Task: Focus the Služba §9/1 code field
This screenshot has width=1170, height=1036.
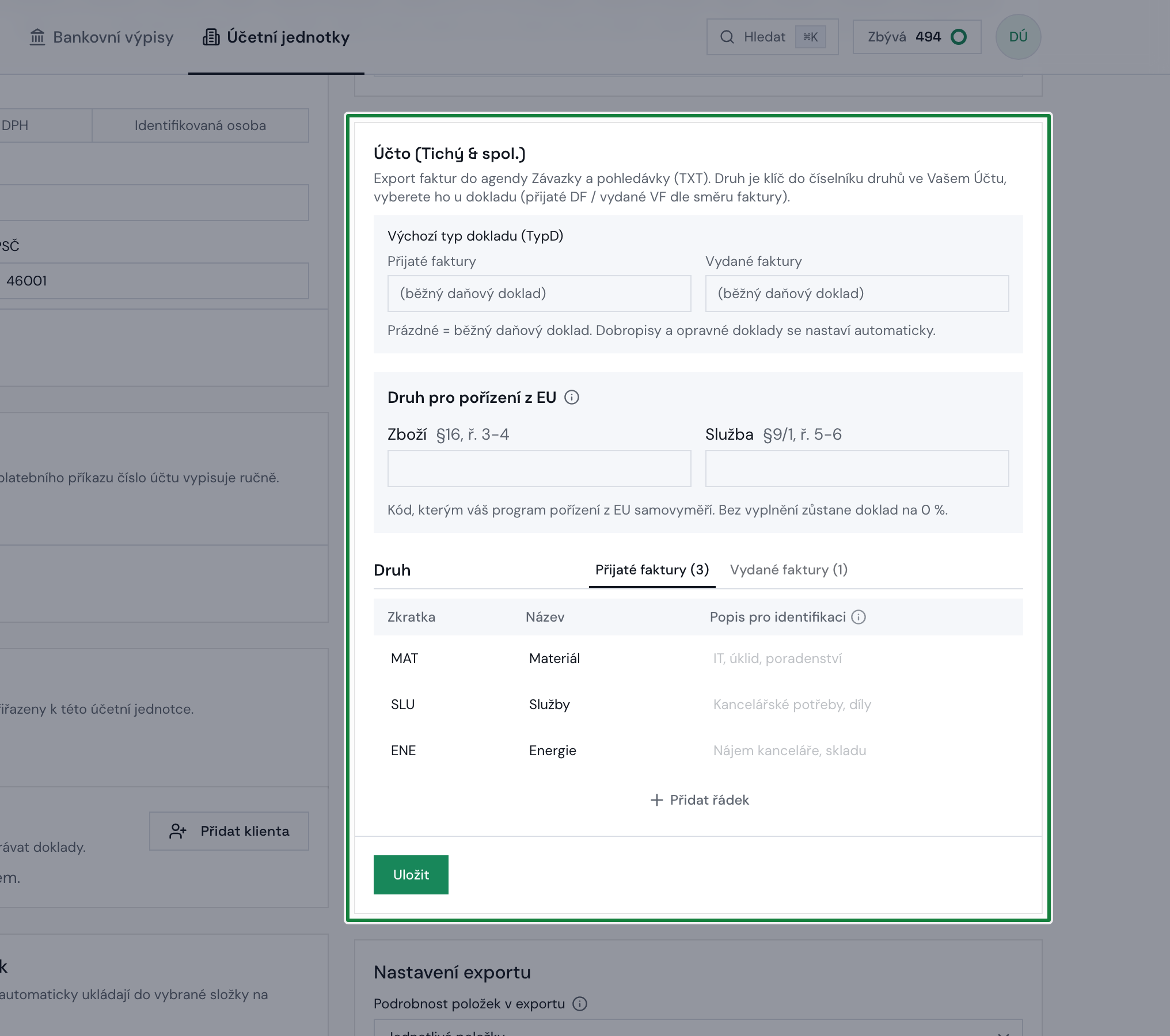Action: pyautogui.click(x=857, y=469)
